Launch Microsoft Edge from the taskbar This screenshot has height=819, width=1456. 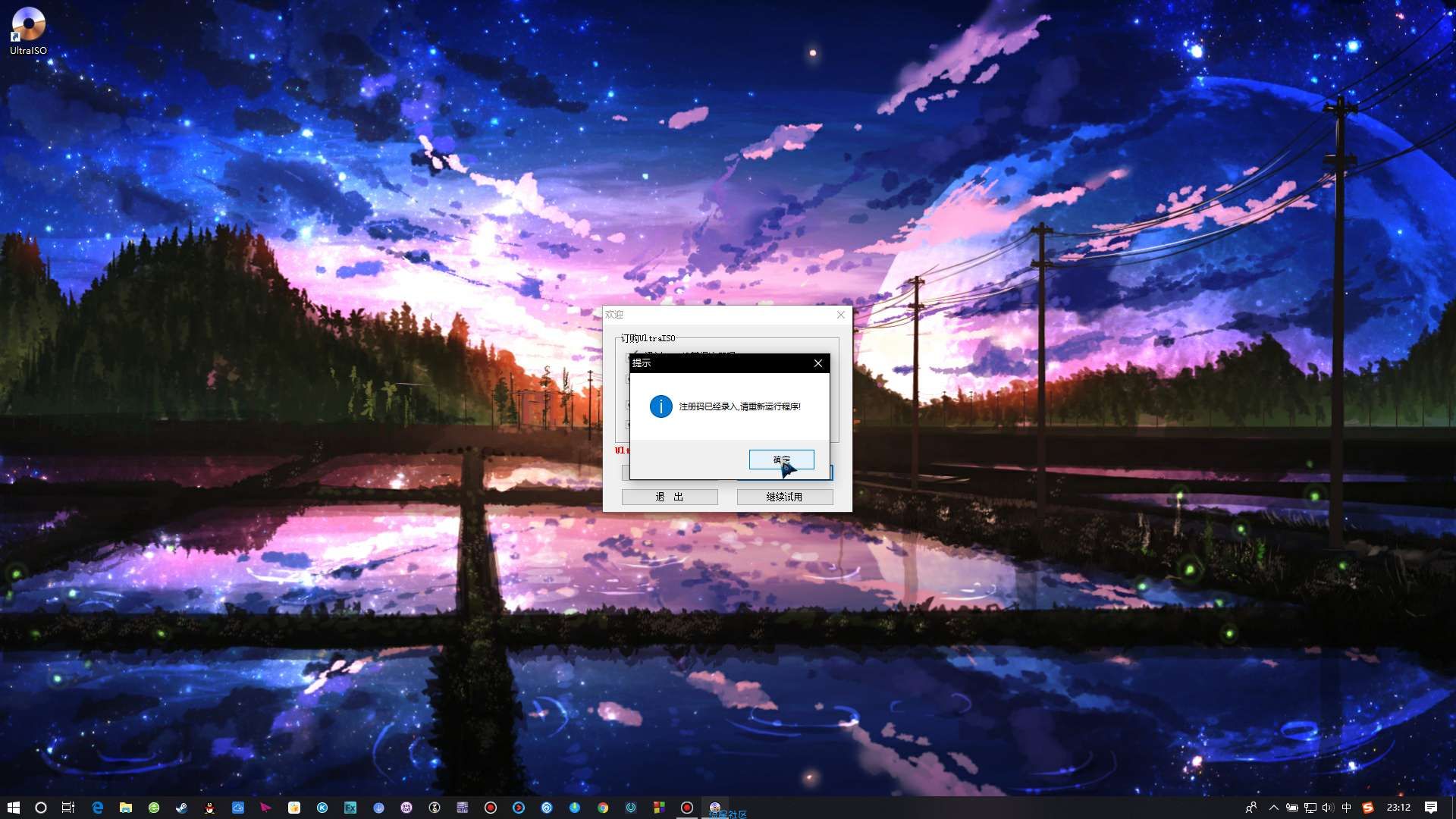click(97, 808)
